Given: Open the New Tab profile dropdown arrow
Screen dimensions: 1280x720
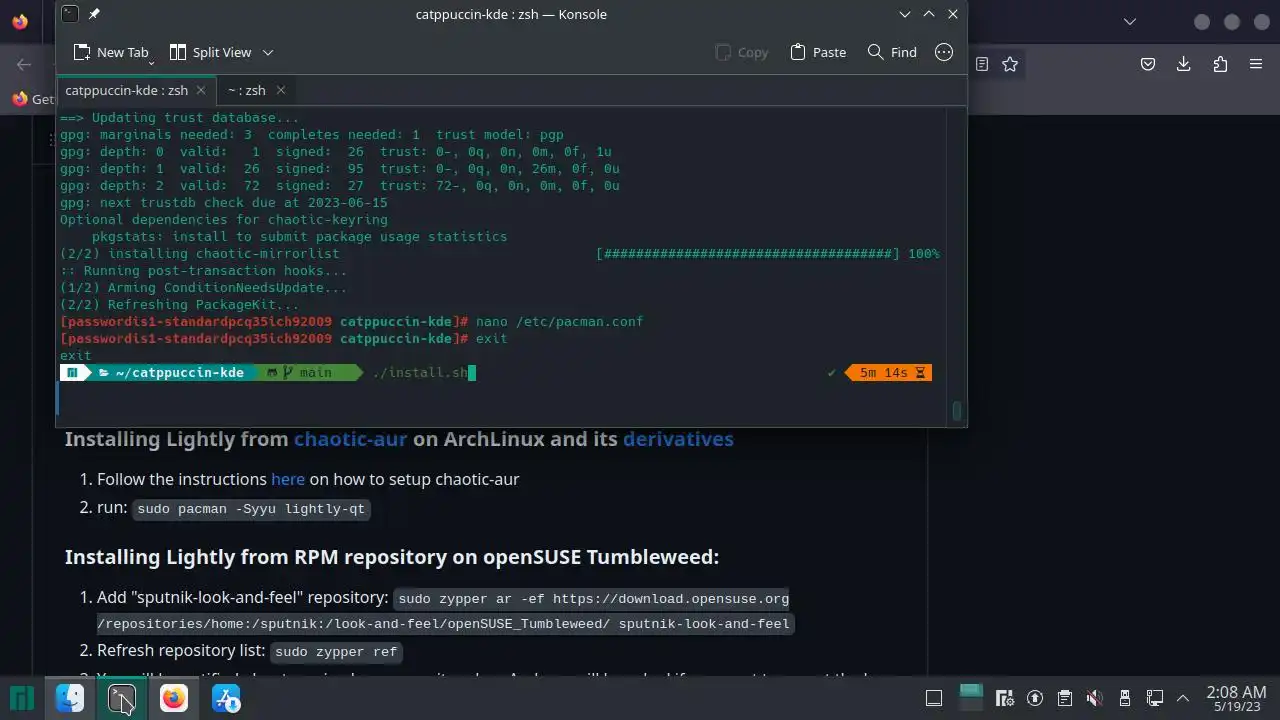Looking at the screenshot, I should click(151, 62).
